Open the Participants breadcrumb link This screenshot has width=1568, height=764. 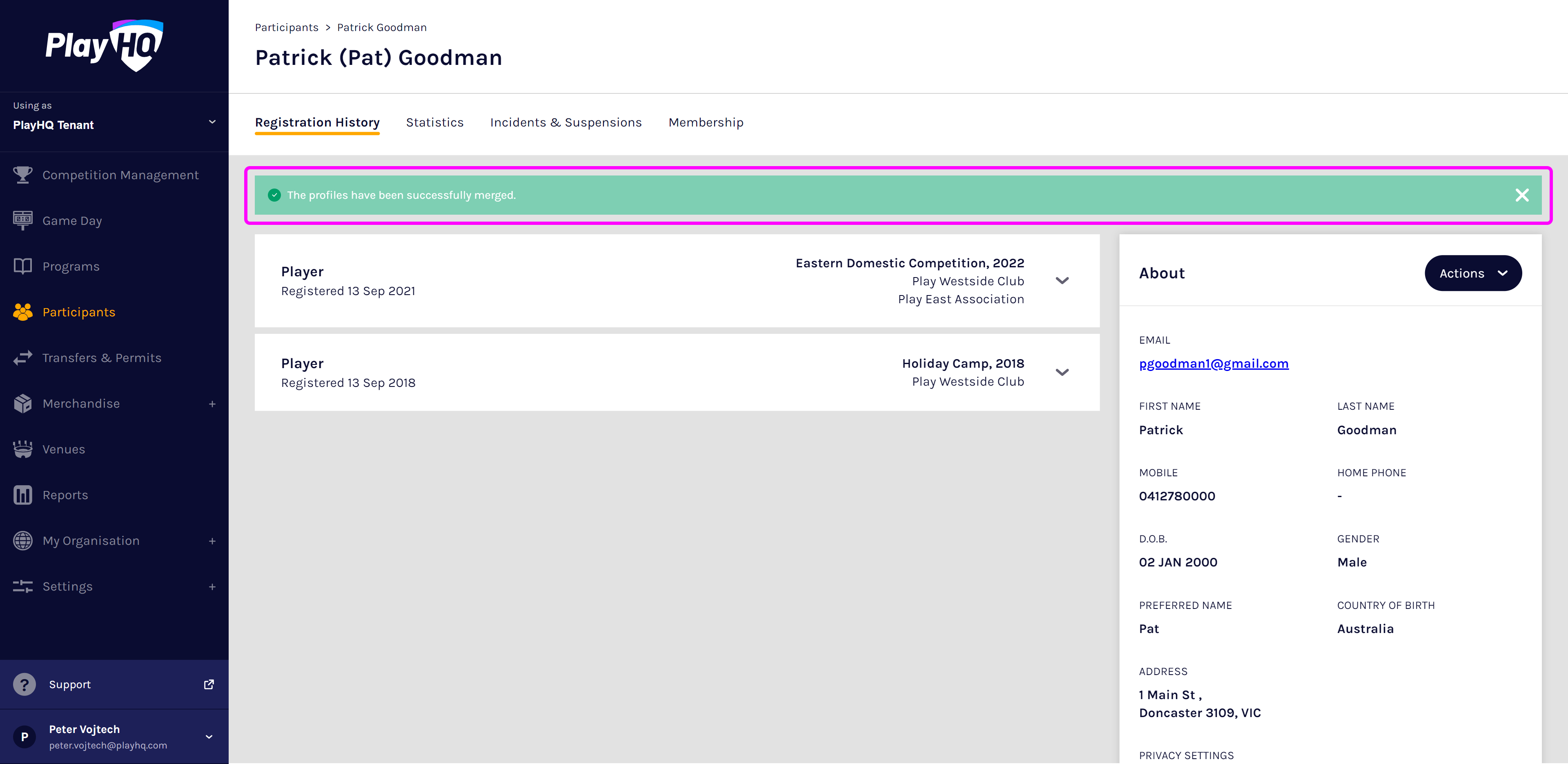pyautogui.click(x=286, y=27)
